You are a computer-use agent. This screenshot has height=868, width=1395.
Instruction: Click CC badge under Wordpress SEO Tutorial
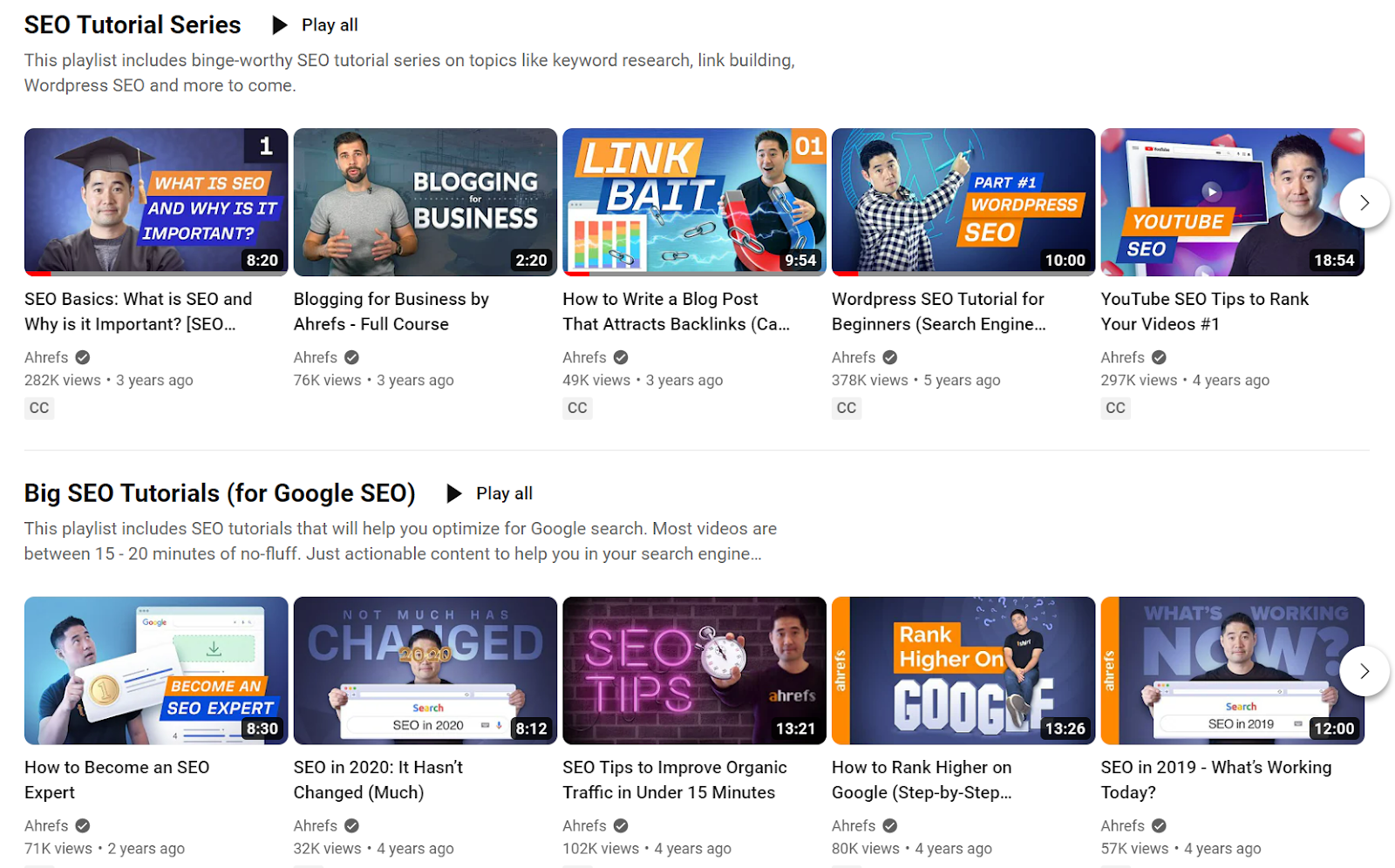[847, 408]
